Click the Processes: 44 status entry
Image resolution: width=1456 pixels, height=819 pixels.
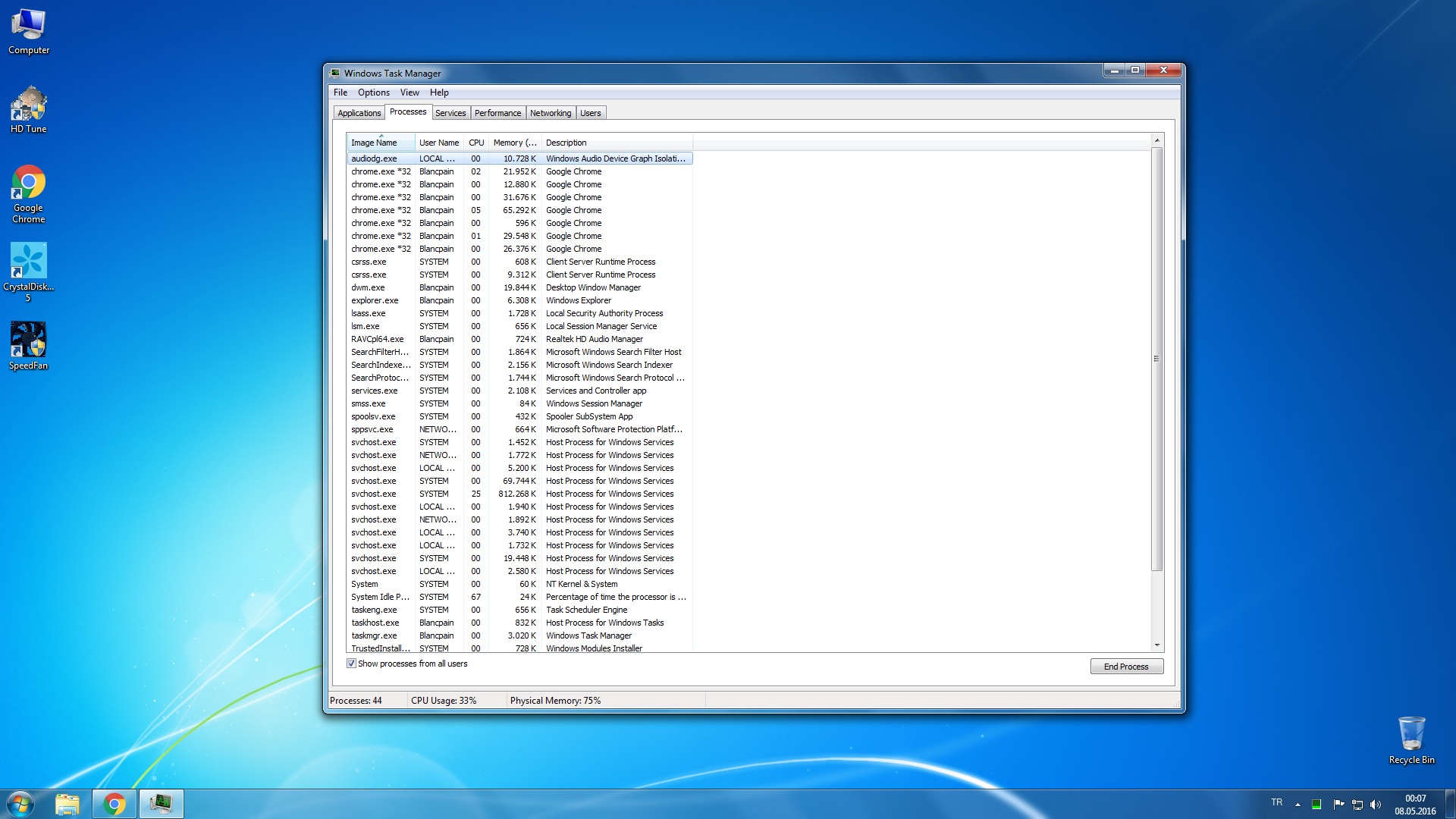pyautogui.click(x=356, y=701)
